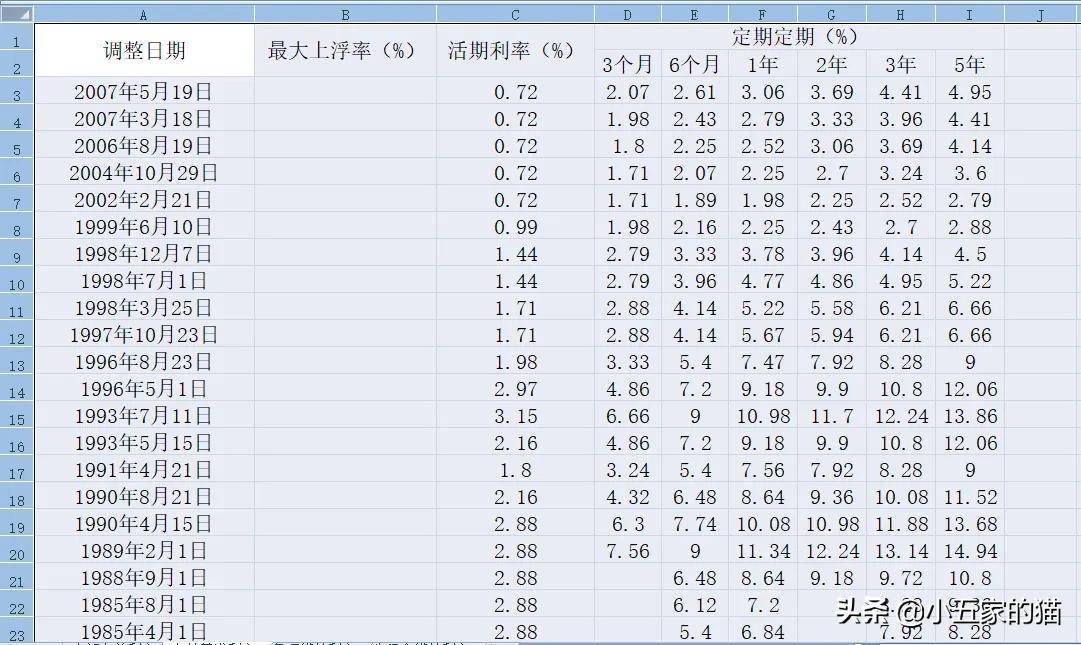Select column G header
Viewport: 1081px width, 645px height.
coord(831,14)
